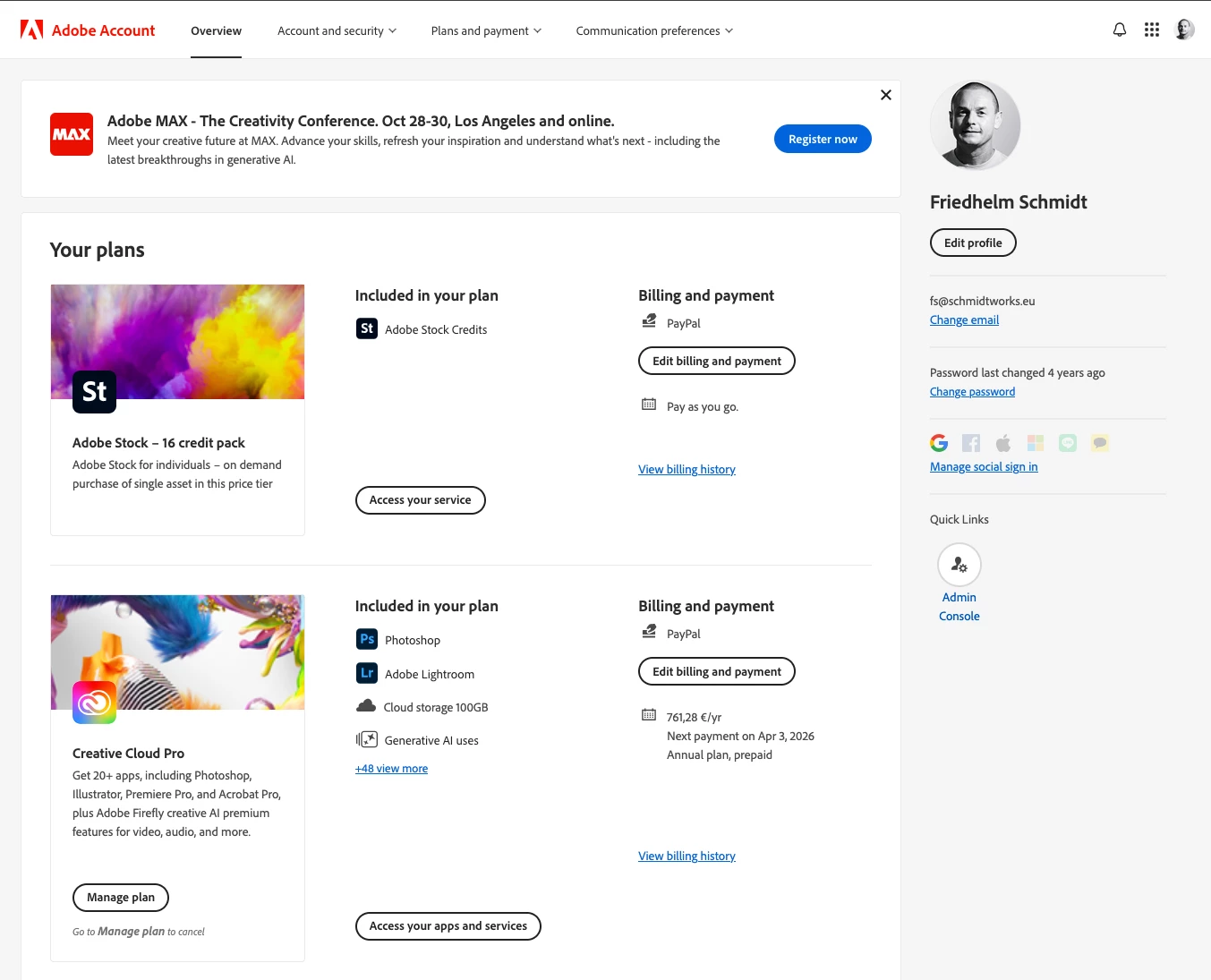Click the cloud storage icon
Screen dimensions: 1211x980
pos(366,706)
